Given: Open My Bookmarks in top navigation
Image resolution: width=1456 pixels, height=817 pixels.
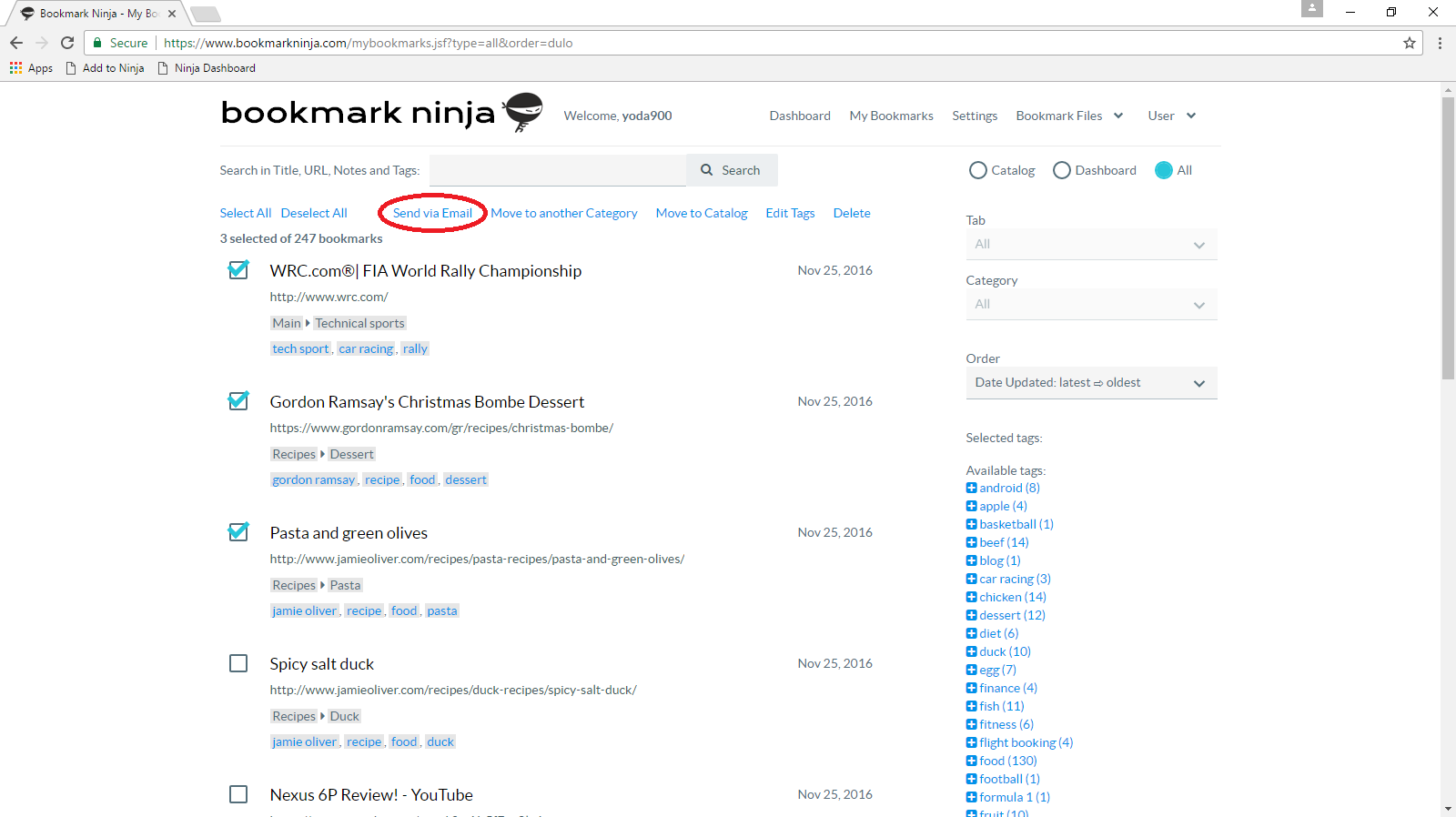Looking at the screenshot, I should click(x=891, y=116).
